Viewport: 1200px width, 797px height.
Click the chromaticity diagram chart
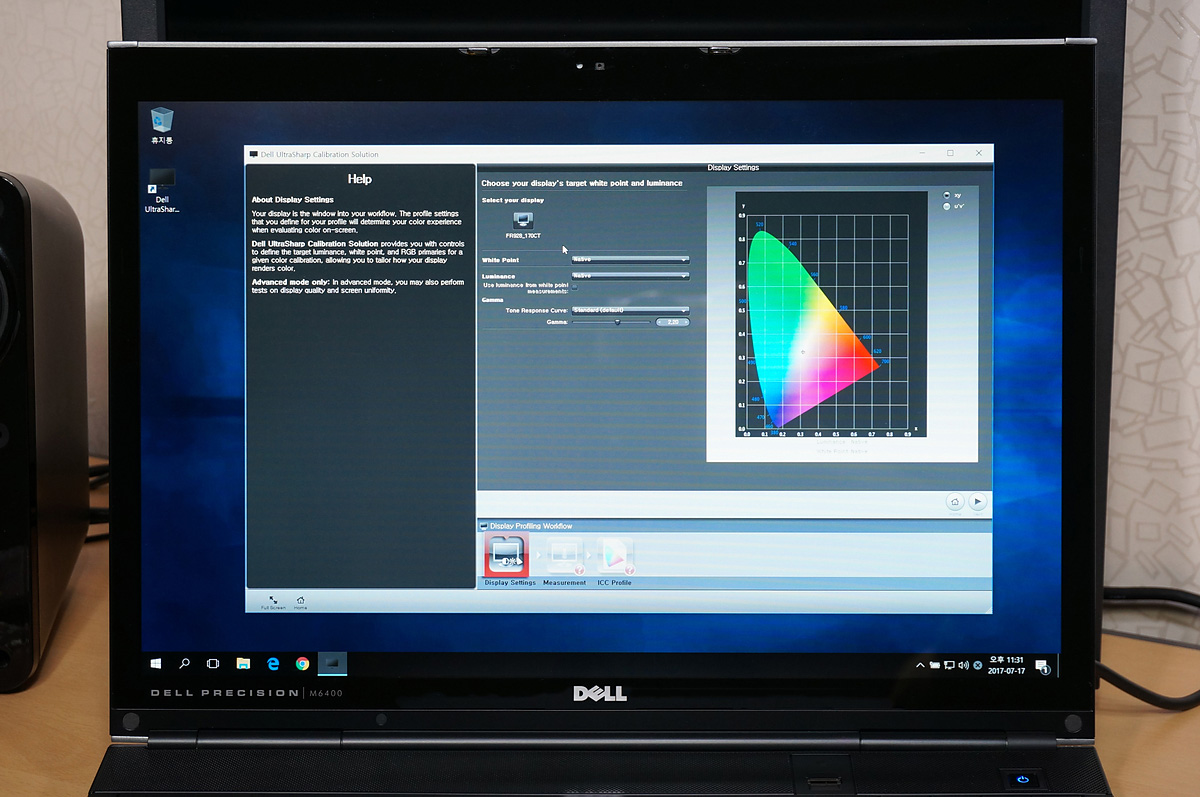click(831, 314)
